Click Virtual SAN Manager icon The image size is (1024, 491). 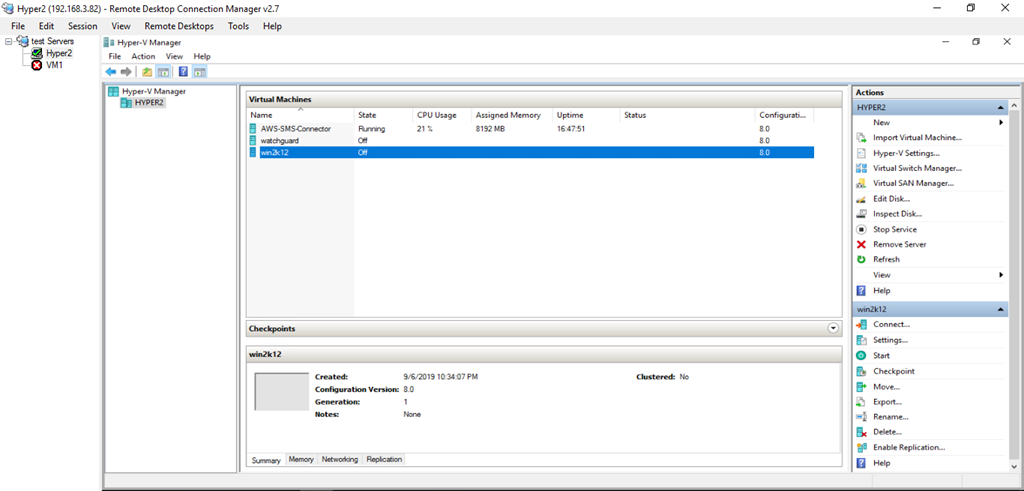coord(861,183)
